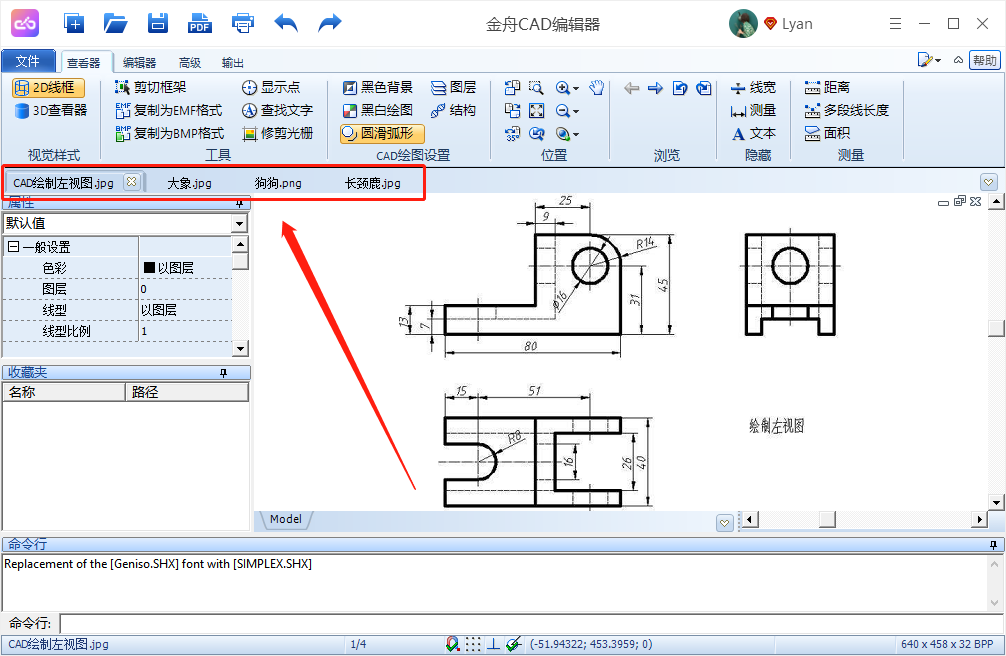Image resolution: width=1006 pixels, height=656 pixels.
Task: Activate the pan hand tool
Action: click(596, 88)
